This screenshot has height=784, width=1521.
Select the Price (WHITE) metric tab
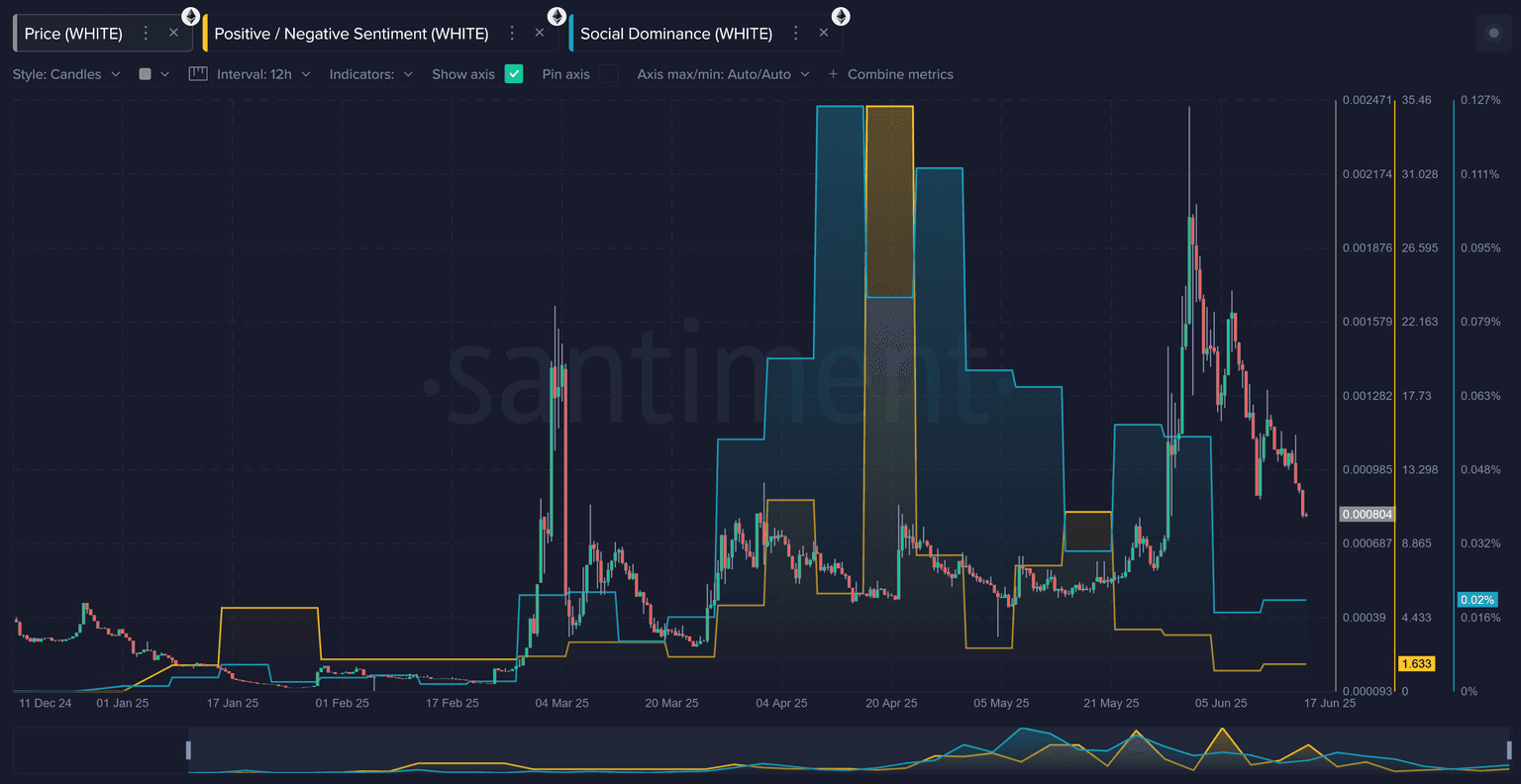[73, 34]
